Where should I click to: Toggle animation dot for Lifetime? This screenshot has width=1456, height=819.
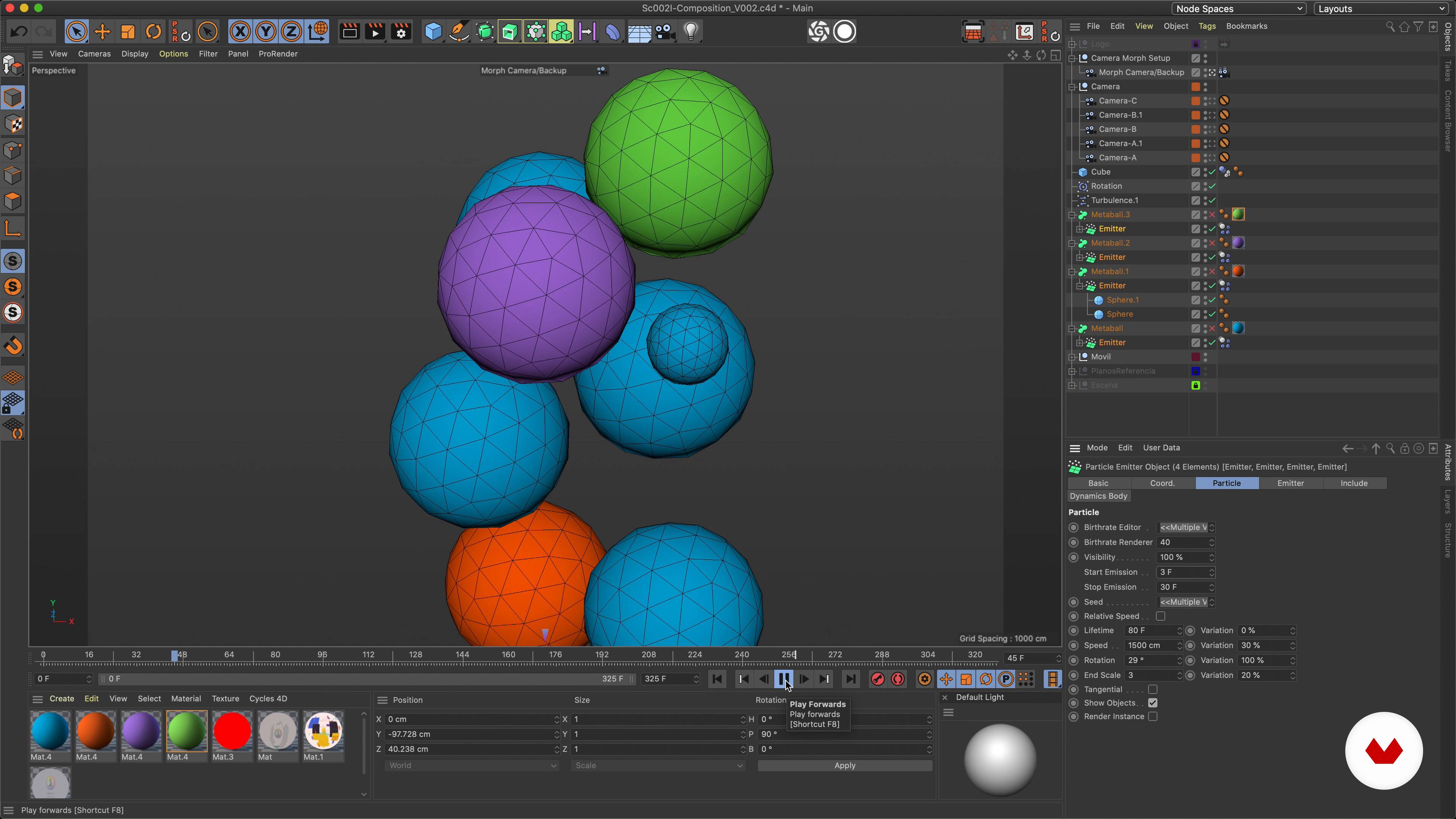coord(1074,631)
